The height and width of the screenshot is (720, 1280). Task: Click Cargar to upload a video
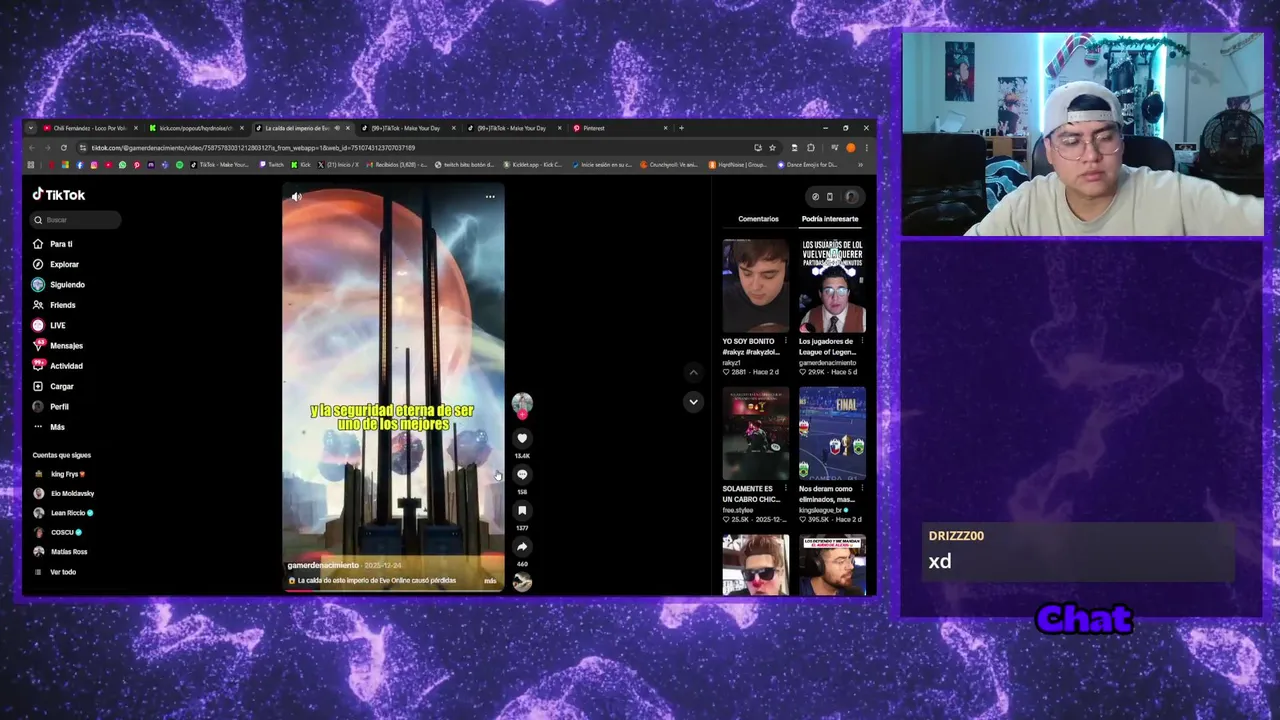[54, 386]
